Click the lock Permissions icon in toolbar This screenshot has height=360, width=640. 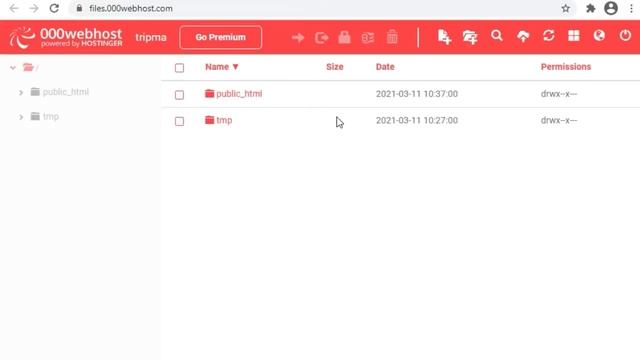click(x=344, y=37)
